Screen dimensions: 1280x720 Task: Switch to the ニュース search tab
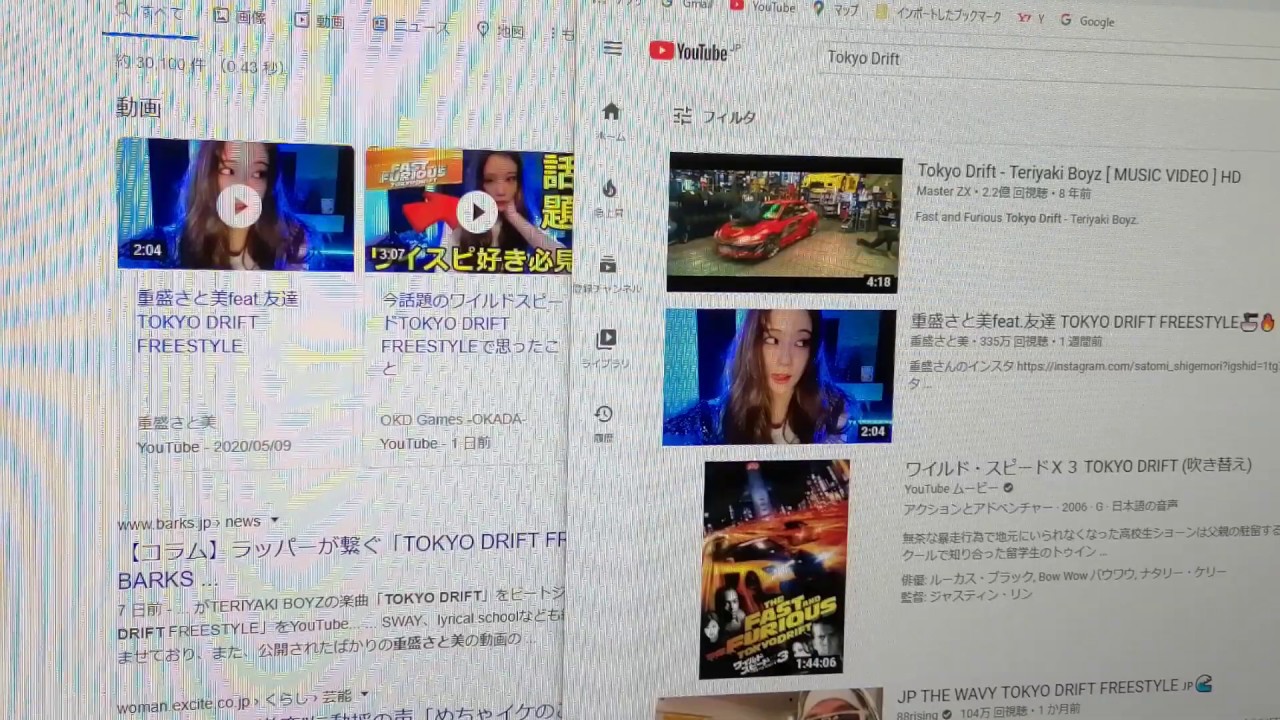pyautogui.click(x=411, y=26)
